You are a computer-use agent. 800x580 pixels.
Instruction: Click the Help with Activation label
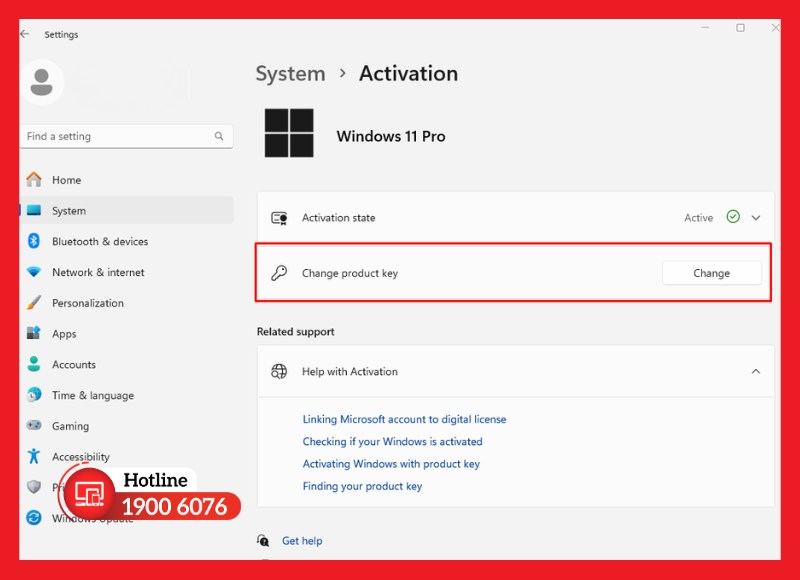tap(349, 371)
